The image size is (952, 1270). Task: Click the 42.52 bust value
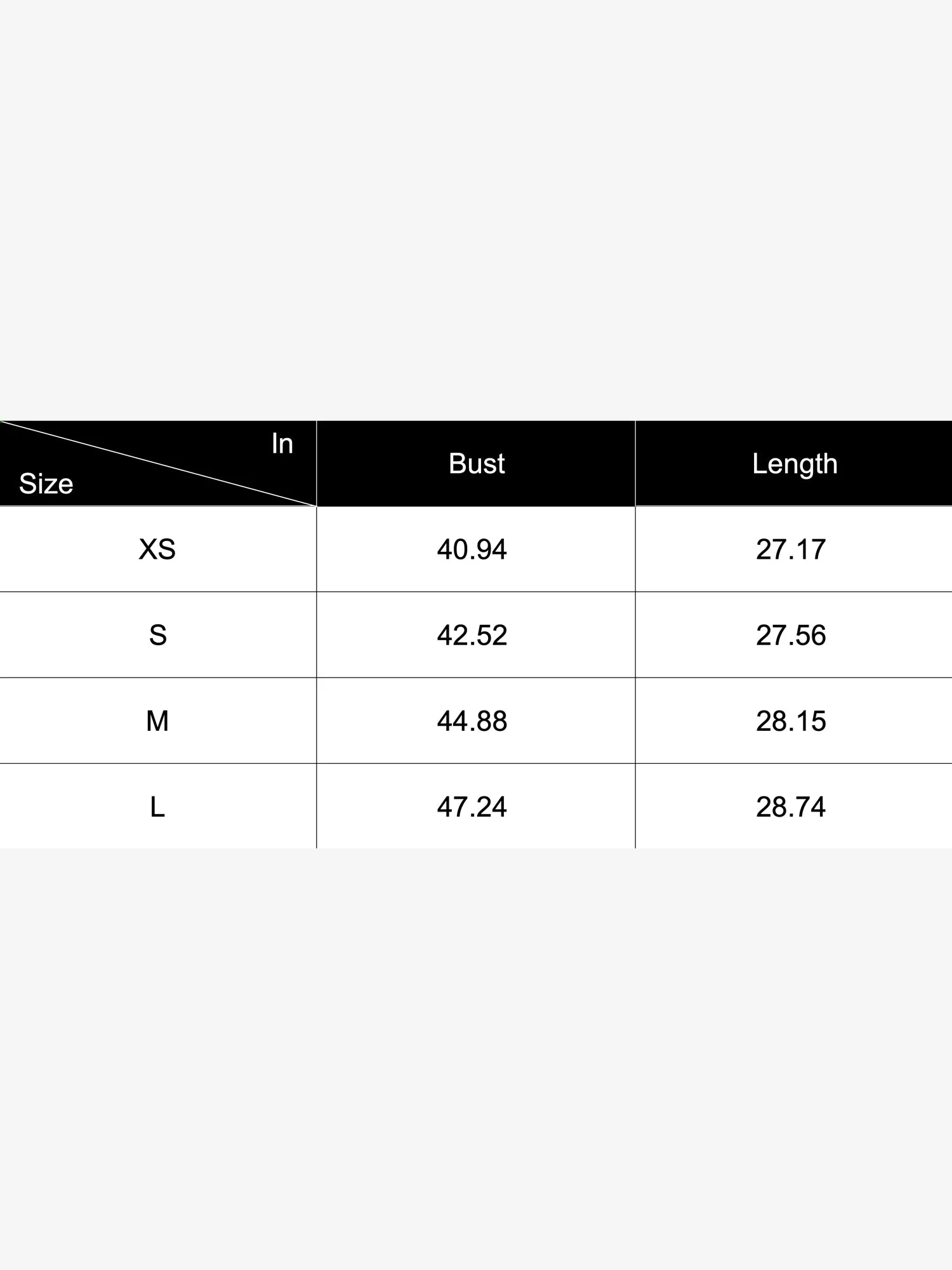tap(472, 635)
